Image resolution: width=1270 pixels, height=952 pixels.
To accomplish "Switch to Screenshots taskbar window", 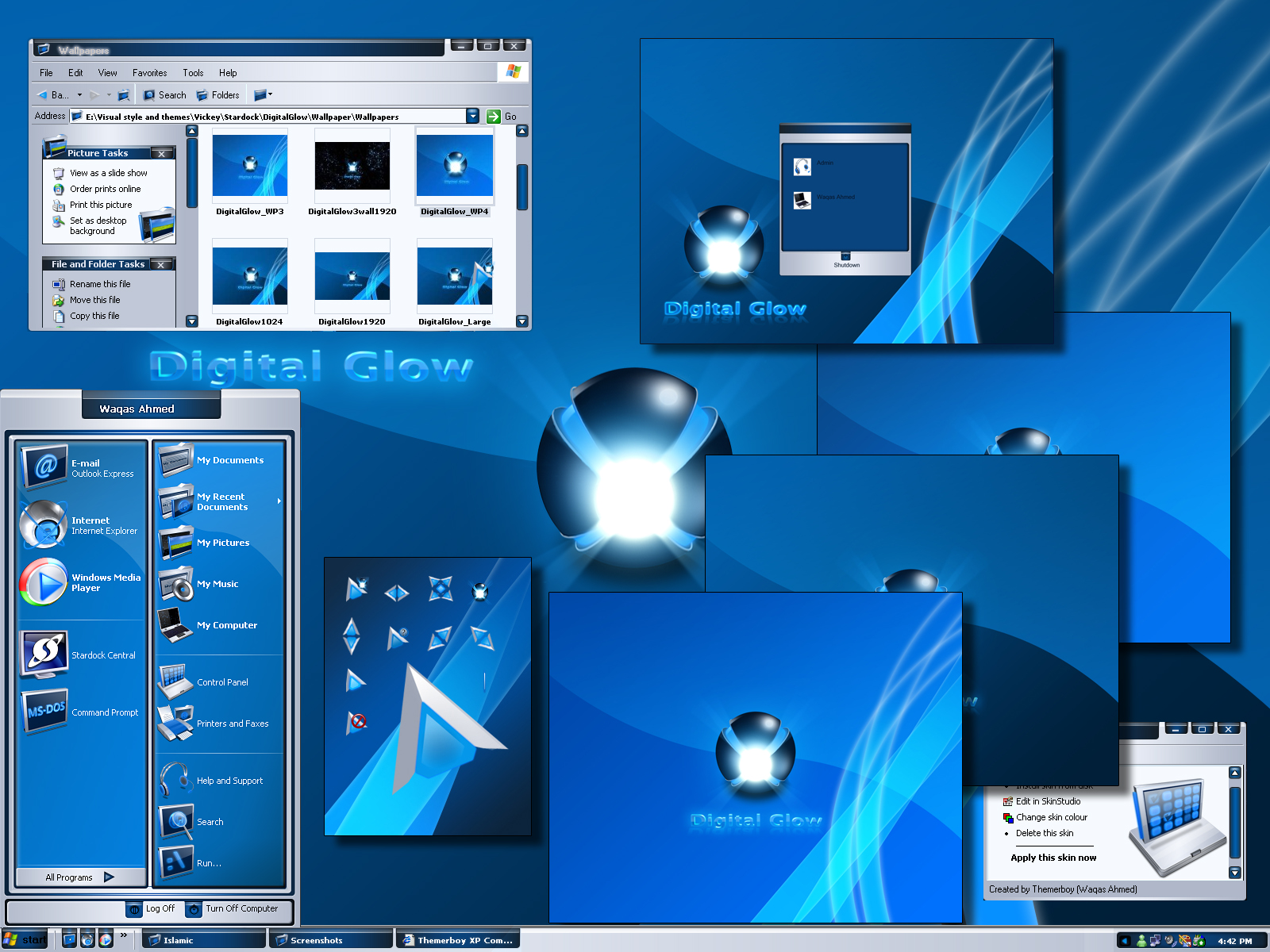I will click(332, 940).
